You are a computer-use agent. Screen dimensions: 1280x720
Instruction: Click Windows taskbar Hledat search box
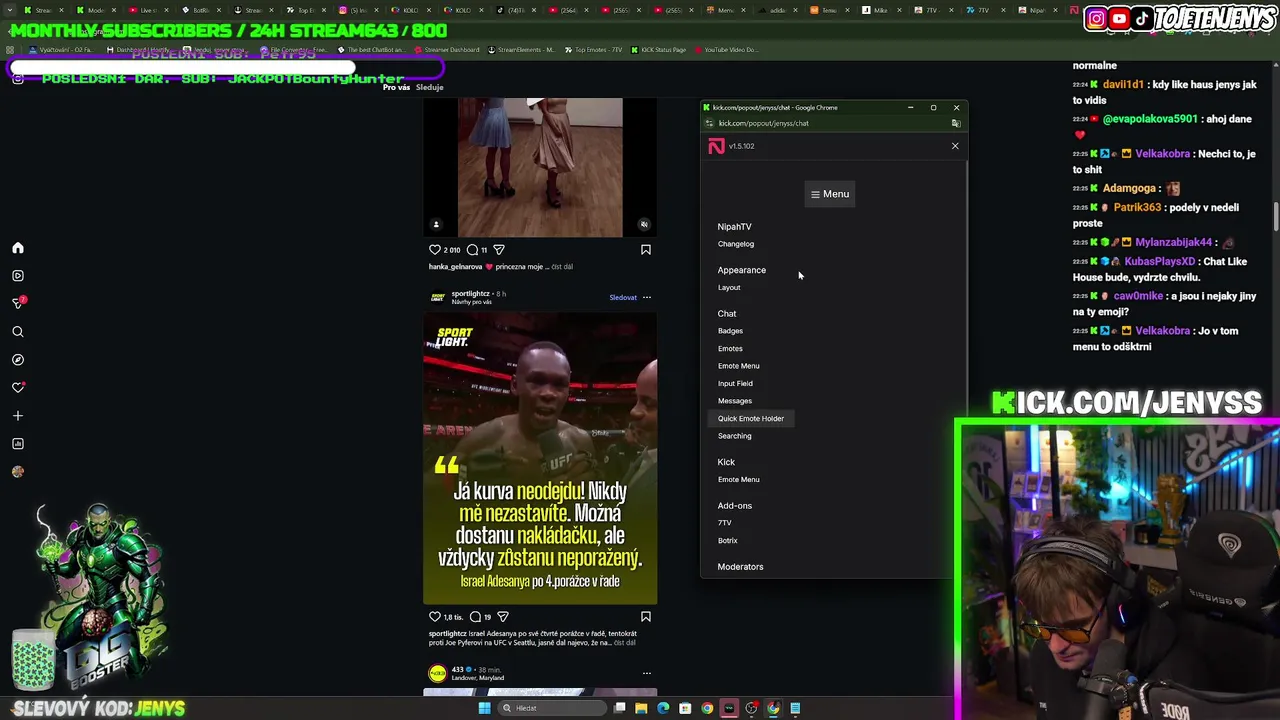pyautogui.click(x=551, y=708)
